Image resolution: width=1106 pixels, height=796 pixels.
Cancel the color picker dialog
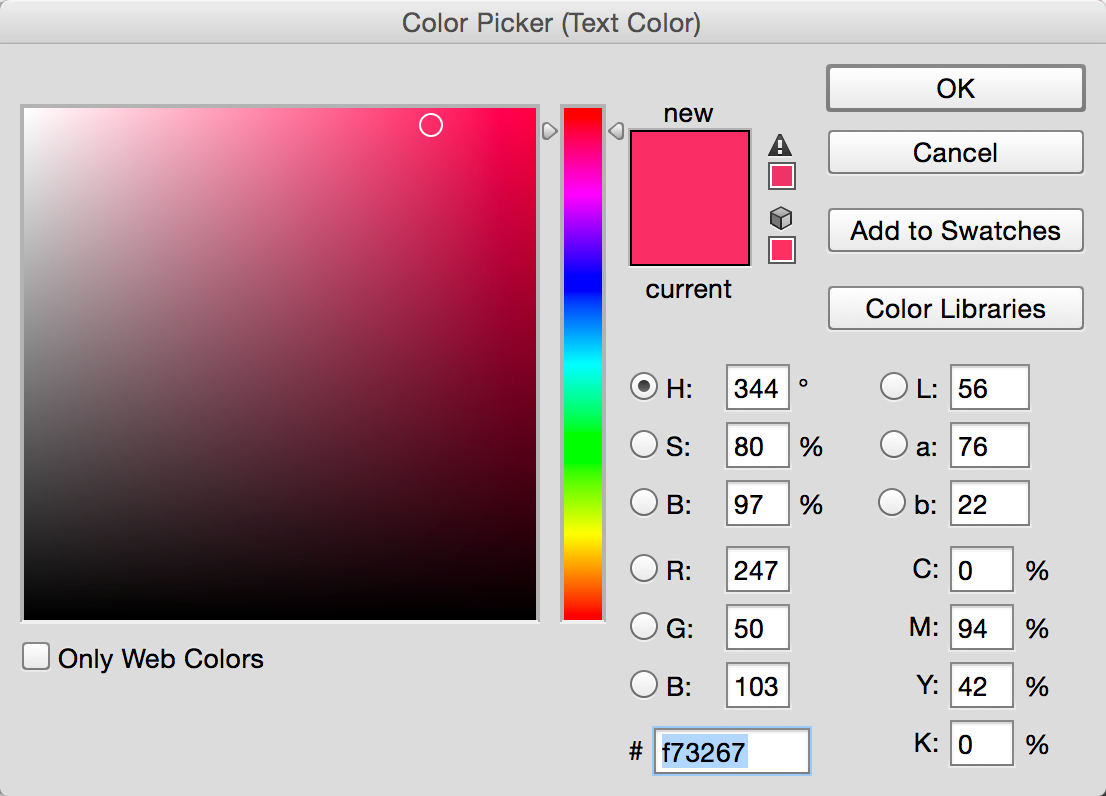(x=954, y=152)
